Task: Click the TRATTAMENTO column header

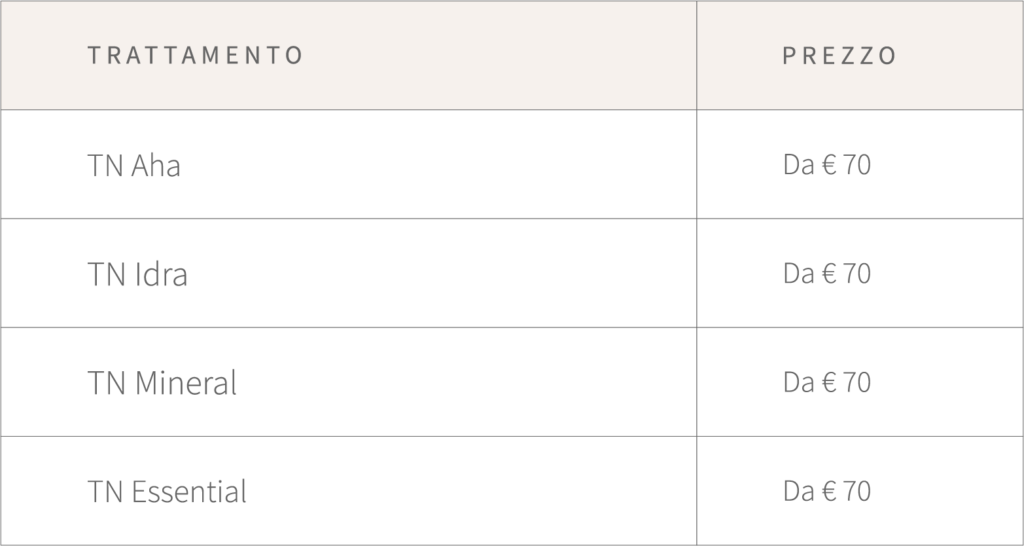Action: pyautogui.click(x=195, y=55)
